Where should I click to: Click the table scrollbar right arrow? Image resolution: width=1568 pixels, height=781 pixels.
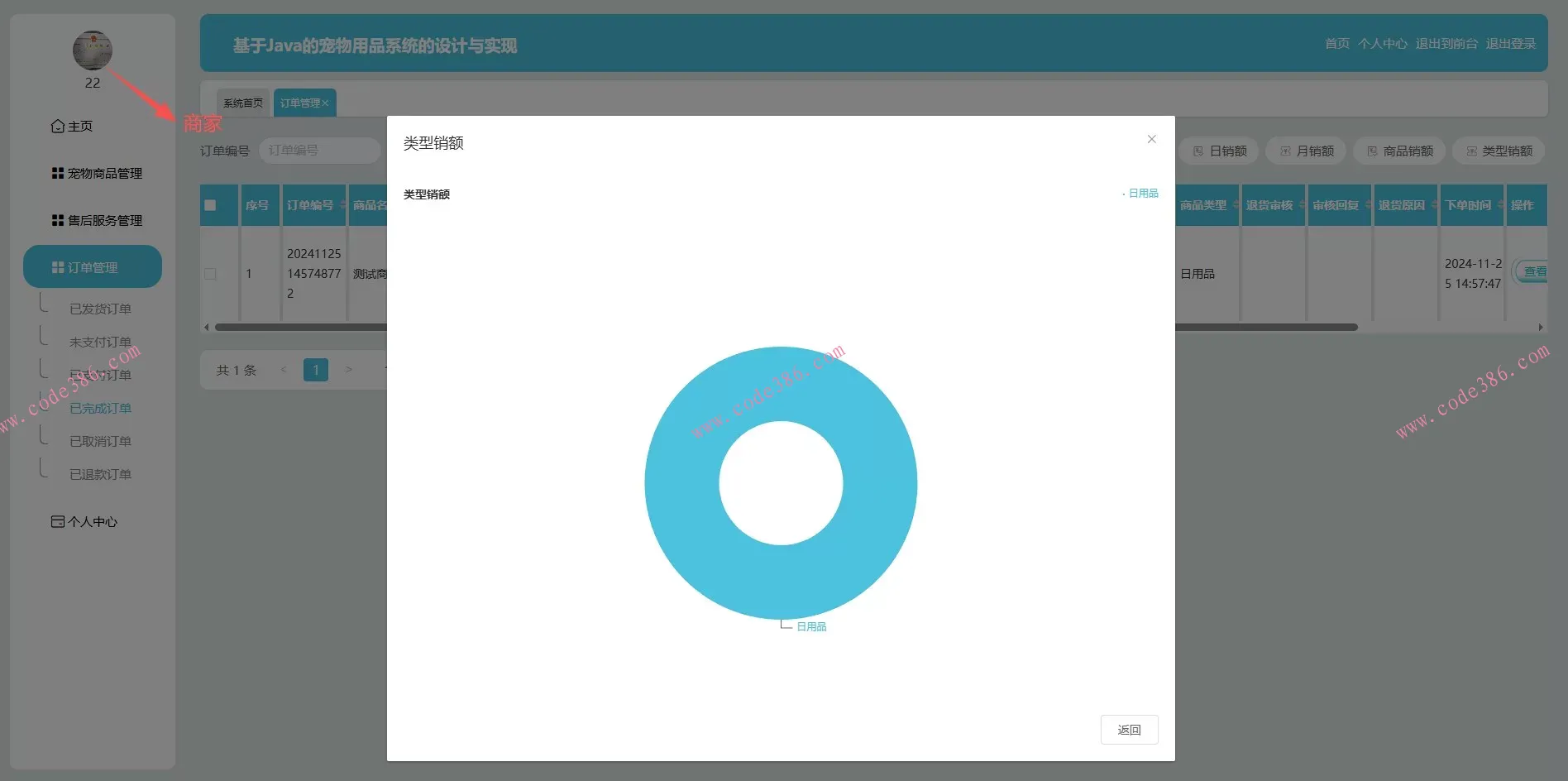pyautogui.click(x=1541, y=327)
